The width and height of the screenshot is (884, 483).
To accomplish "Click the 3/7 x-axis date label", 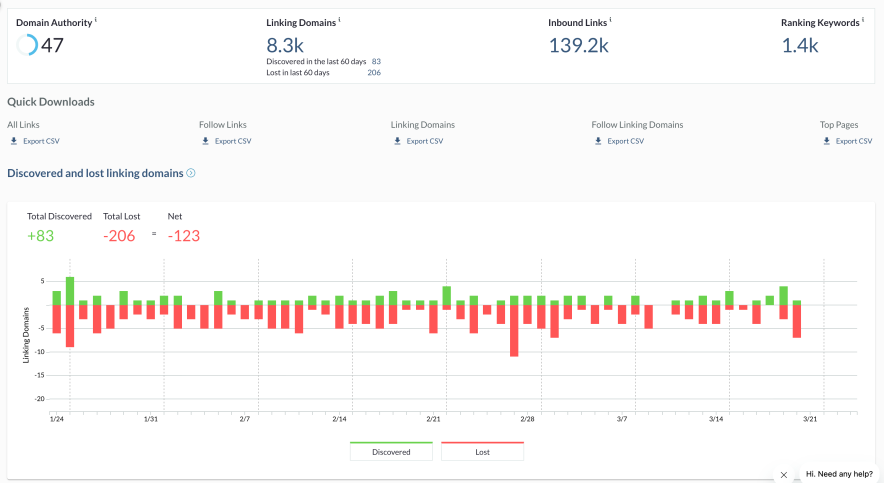I will tap(622, 419).
